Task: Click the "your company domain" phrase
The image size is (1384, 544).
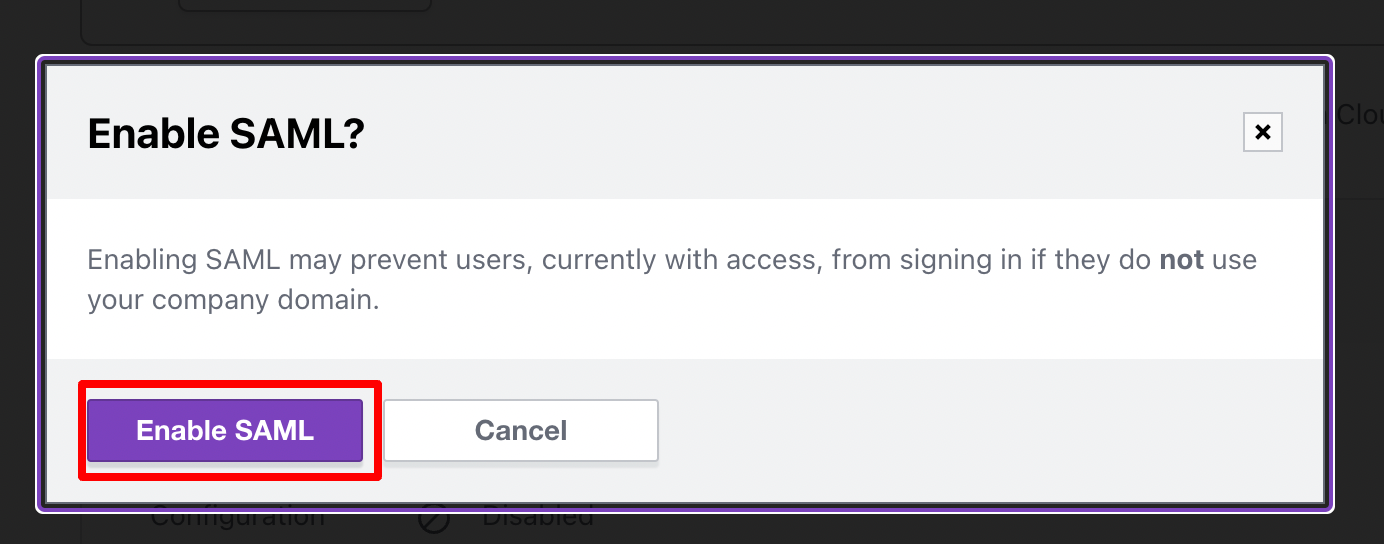Action: click(230, 300)
